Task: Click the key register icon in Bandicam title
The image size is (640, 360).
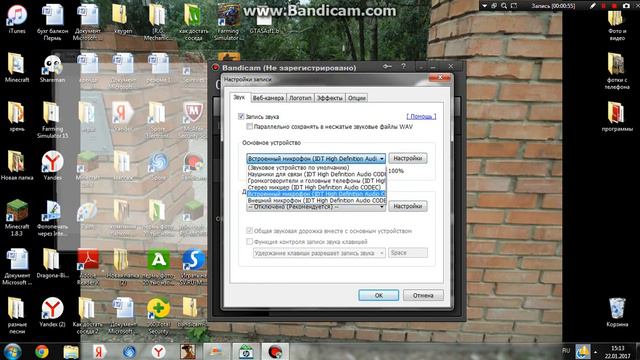Action: (x=387, y=66)
